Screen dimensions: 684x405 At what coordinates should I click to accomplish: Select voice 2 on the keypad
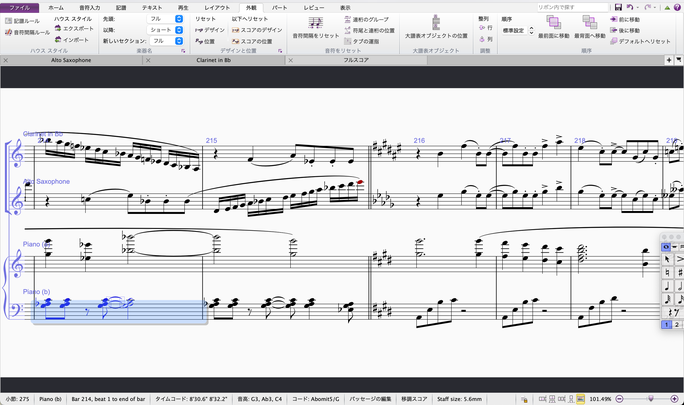coord(677,324)
